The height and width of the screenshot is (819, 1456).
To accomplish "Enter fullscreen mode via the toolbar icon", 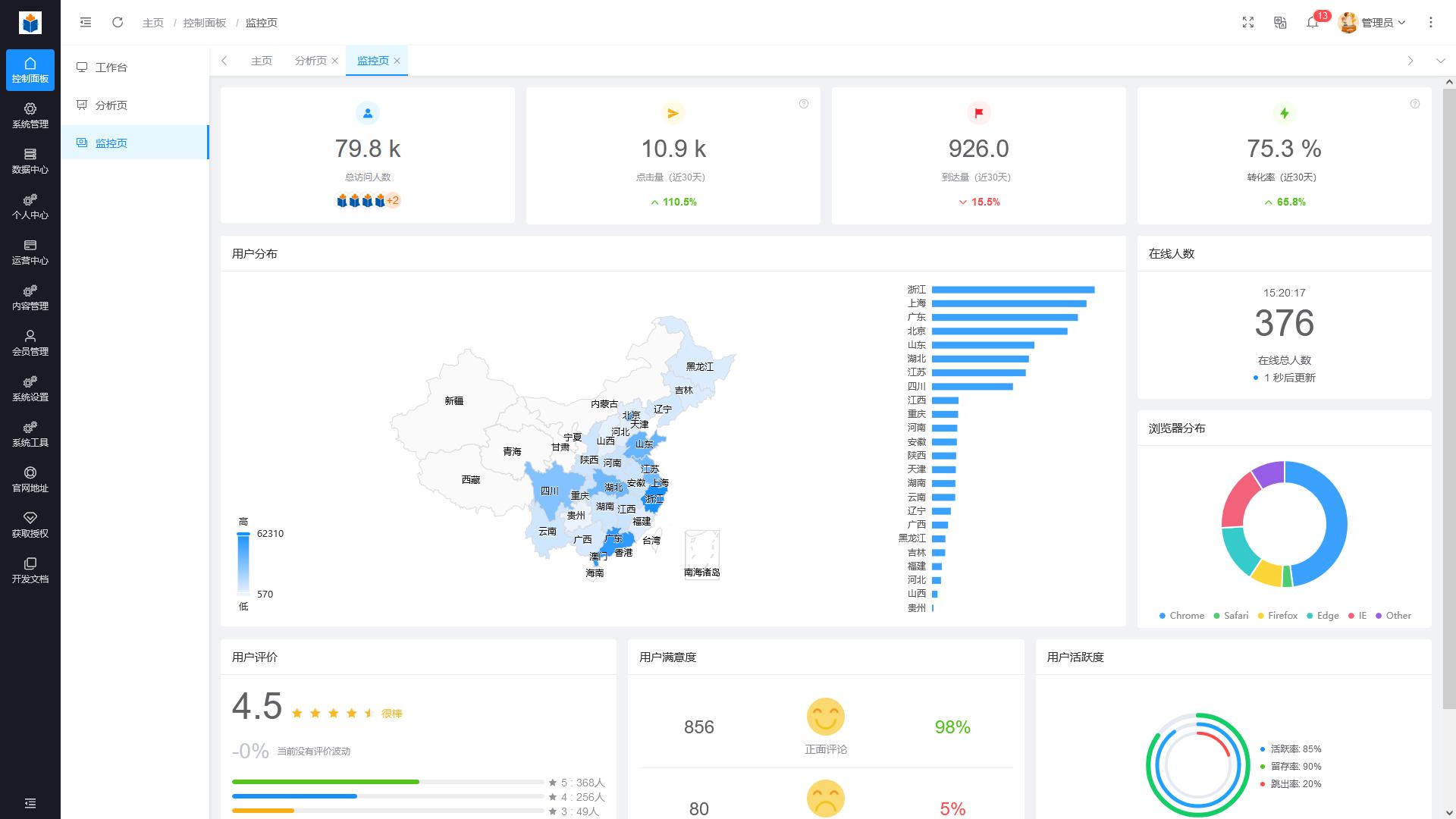I will [x=1248, y=23].
